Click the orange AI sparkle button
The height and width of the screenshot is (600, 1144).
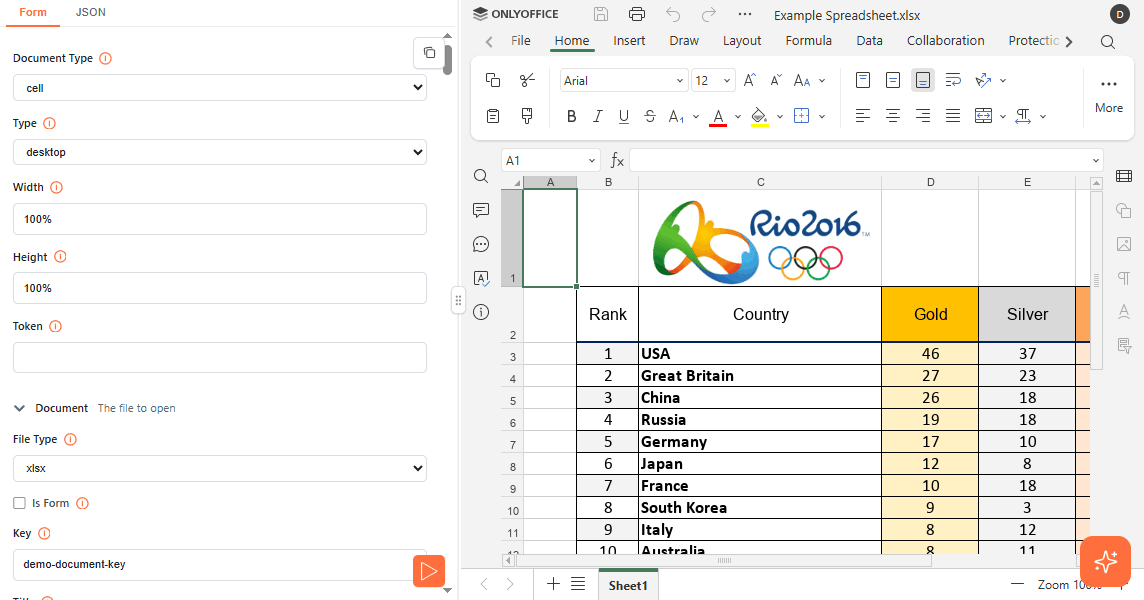tap(1105, 562)
